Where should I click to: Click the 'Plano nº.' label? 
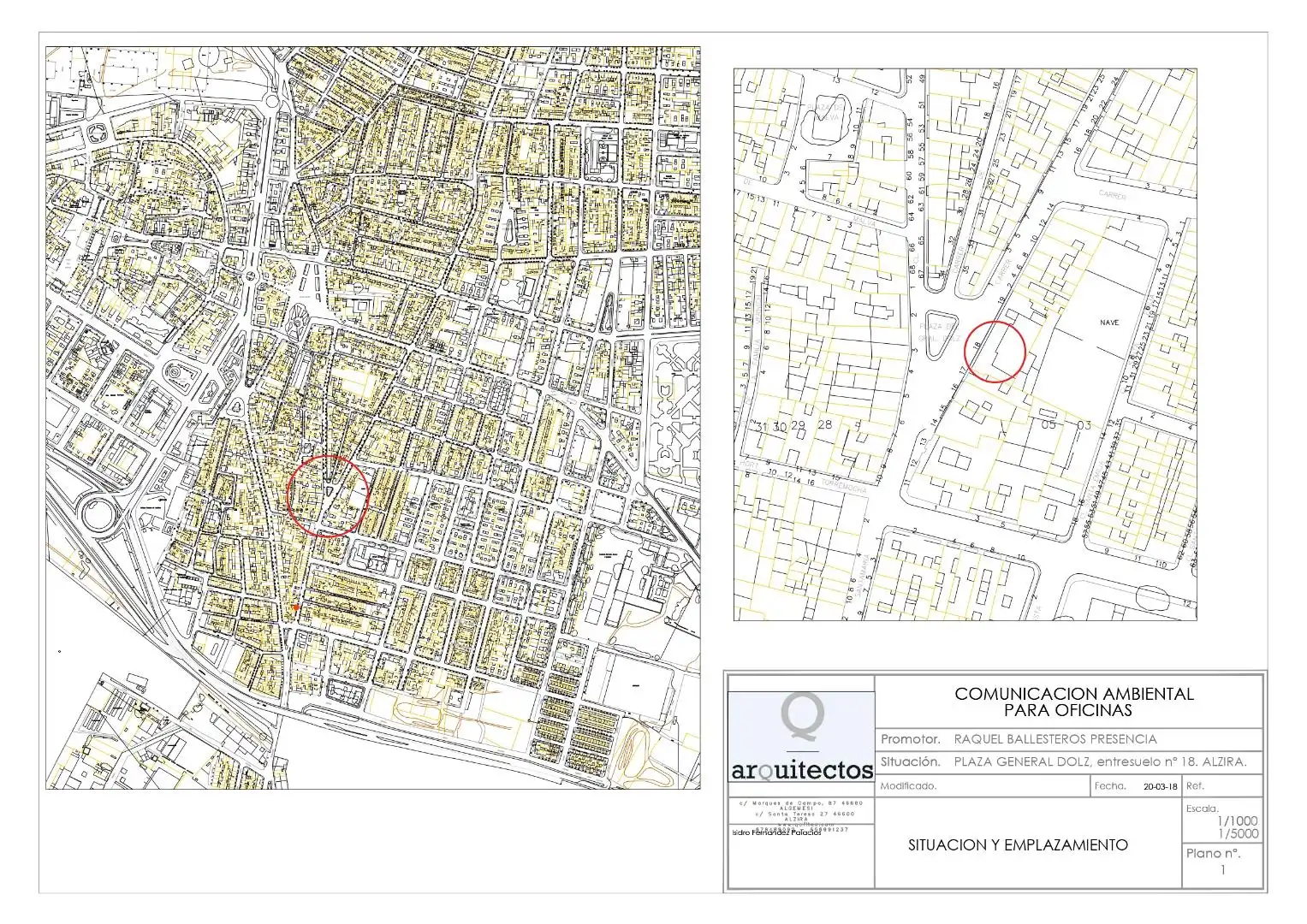click(x=1213, y=853)
